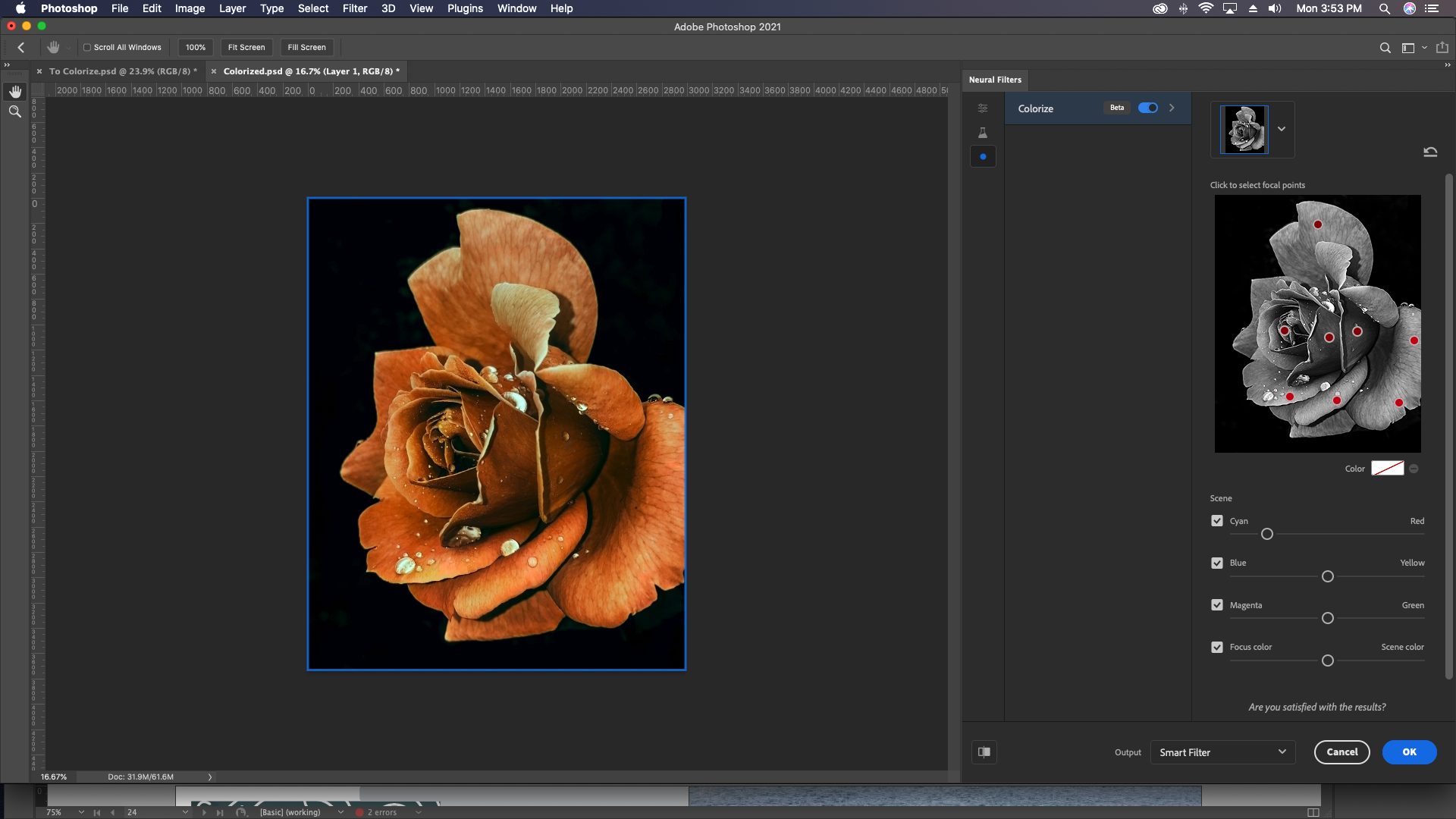Open the Output Smart Filter dropdown
The image size is (1456, 819).
point(1222,752)
